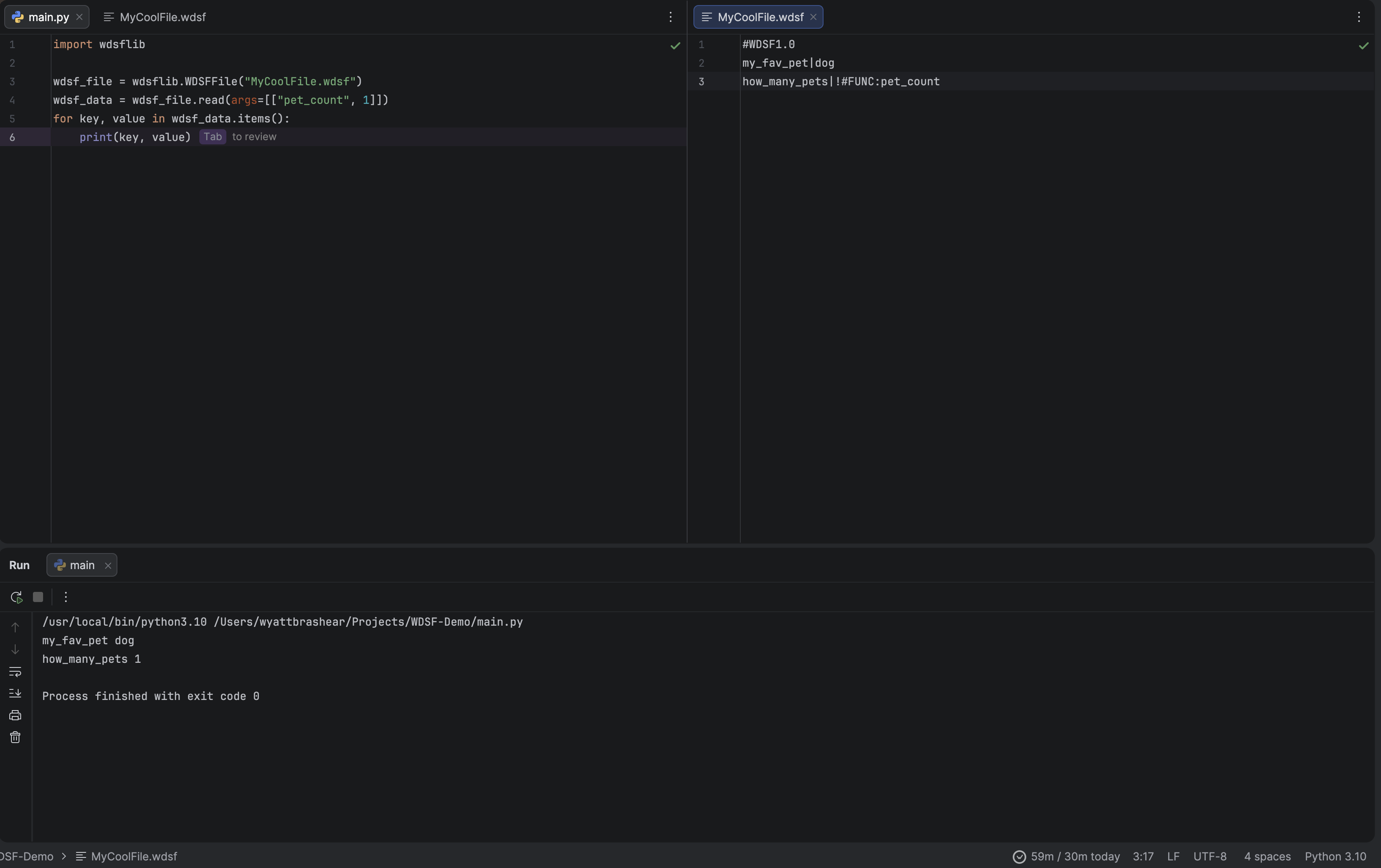Click the Tab to review hint

[x=238, y=136]
